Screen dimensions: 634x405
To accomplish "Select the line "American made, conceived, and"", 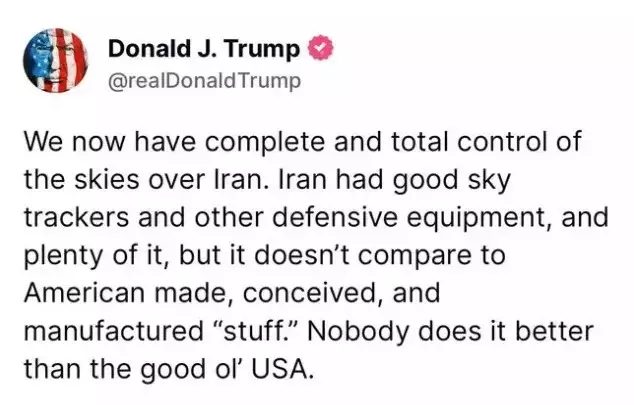I will pos(232,293).
